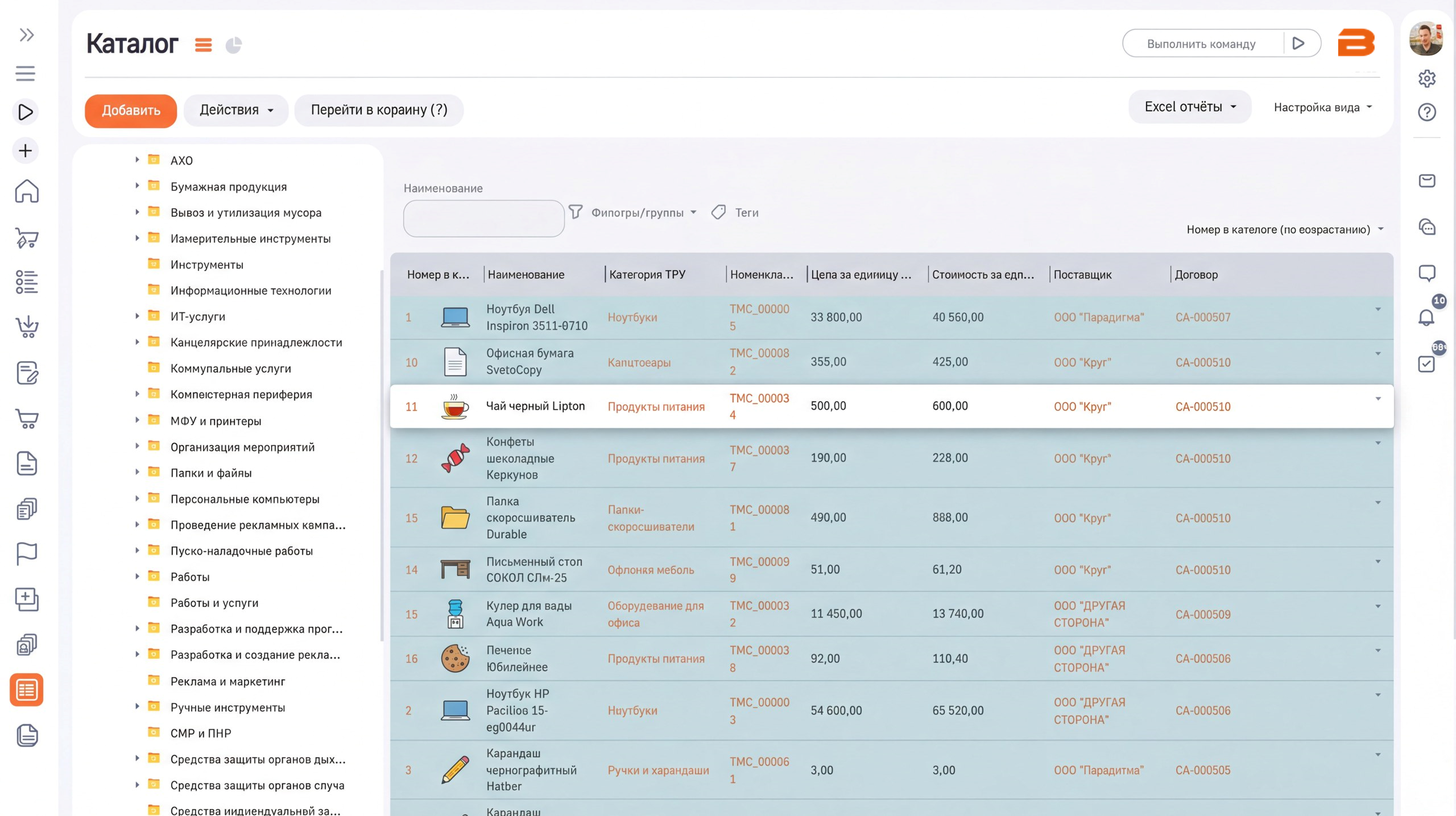This screenshot has height=816, width=1456.
Task: Open Настройка вида dropdown
Action: coord(1323,108)
